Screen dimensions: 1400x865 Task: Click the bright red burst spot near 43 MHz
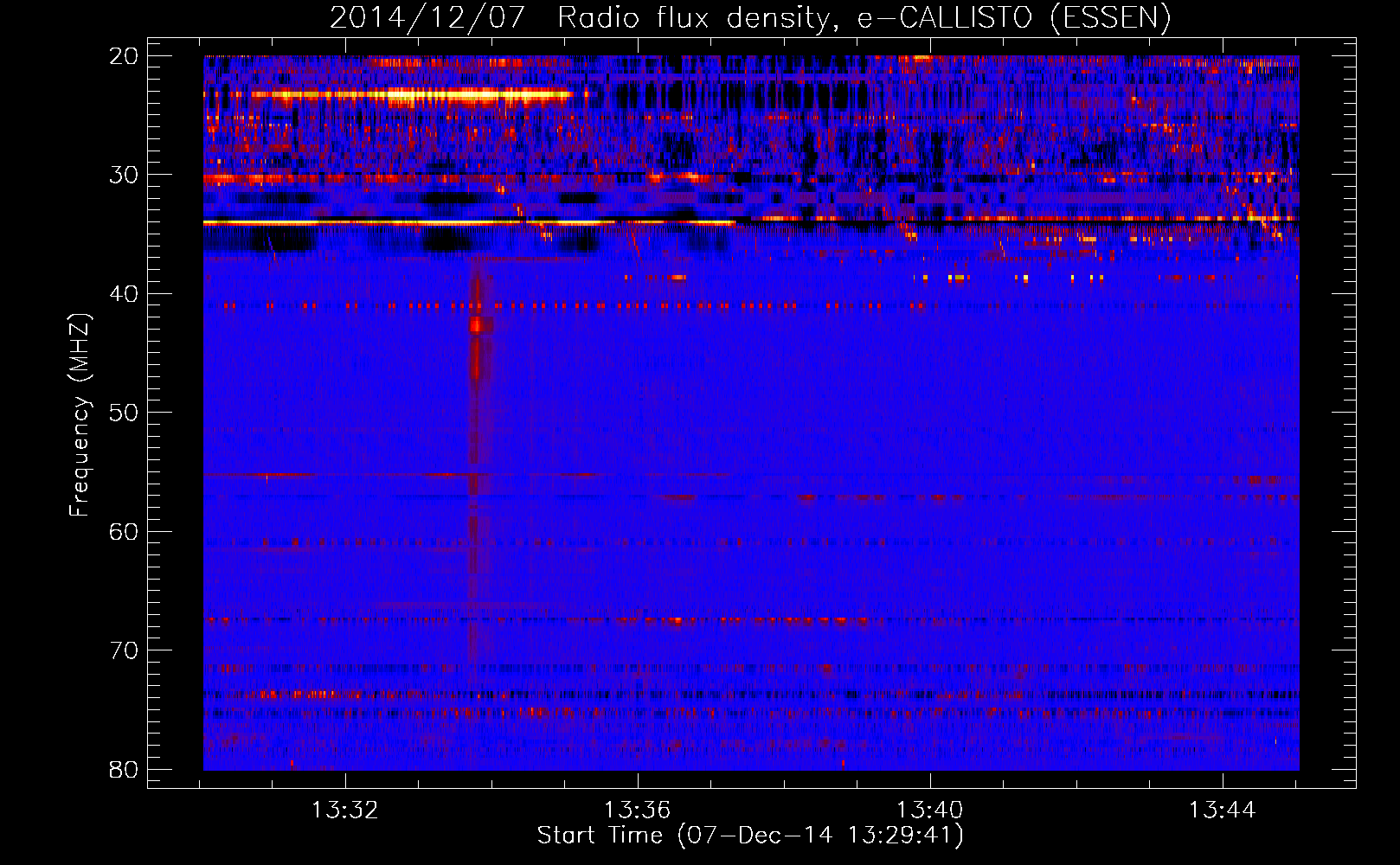pyautogui.click(x=476, y=324)
